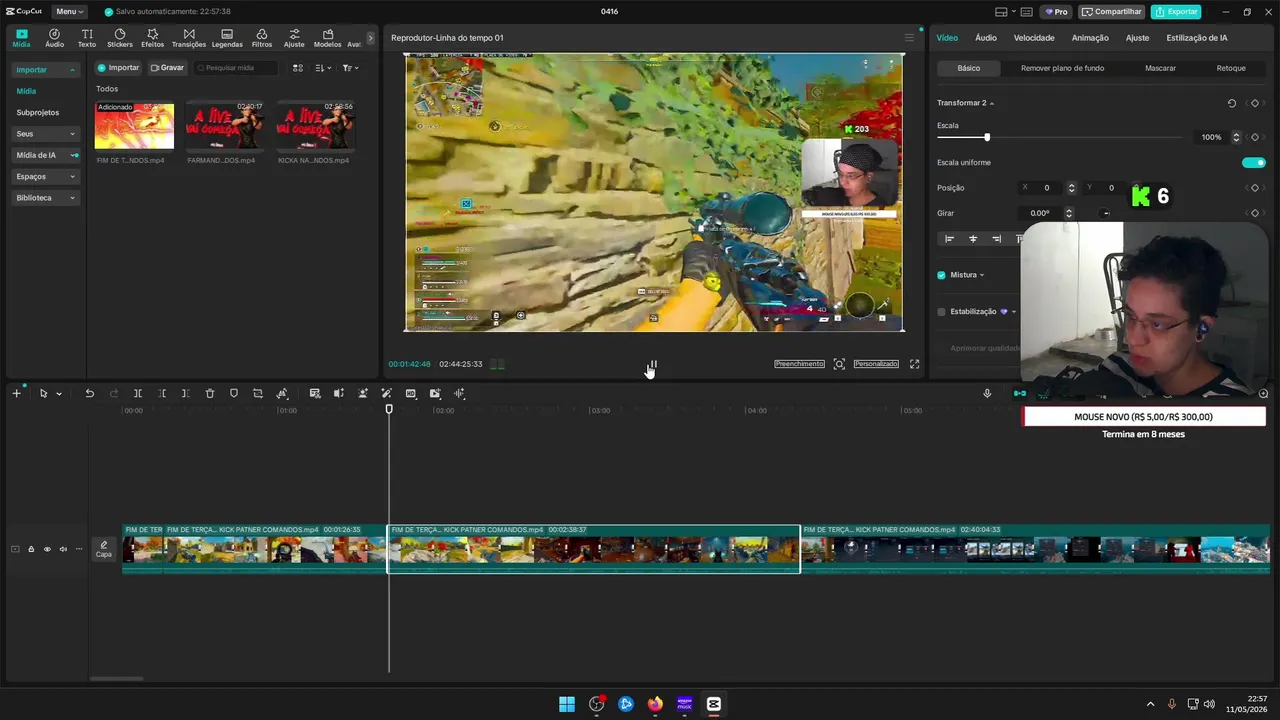Uncheck the Mistura checkbox

point(941,275)
